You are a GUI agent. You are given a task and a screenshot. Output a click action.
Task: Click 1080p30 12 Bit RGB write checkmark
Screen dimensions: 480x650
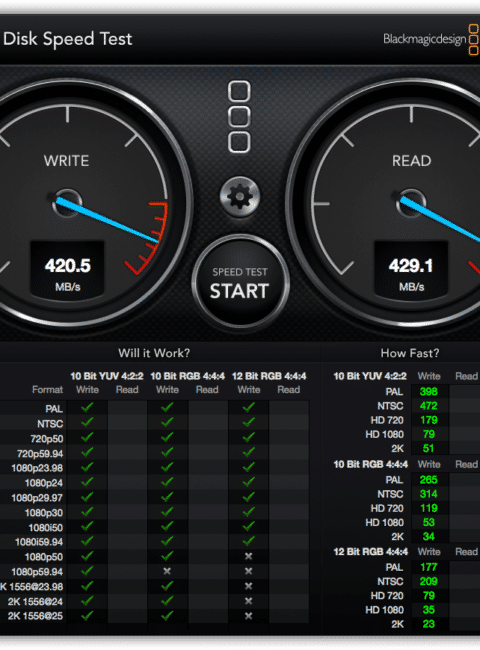(x=248, y=512)
